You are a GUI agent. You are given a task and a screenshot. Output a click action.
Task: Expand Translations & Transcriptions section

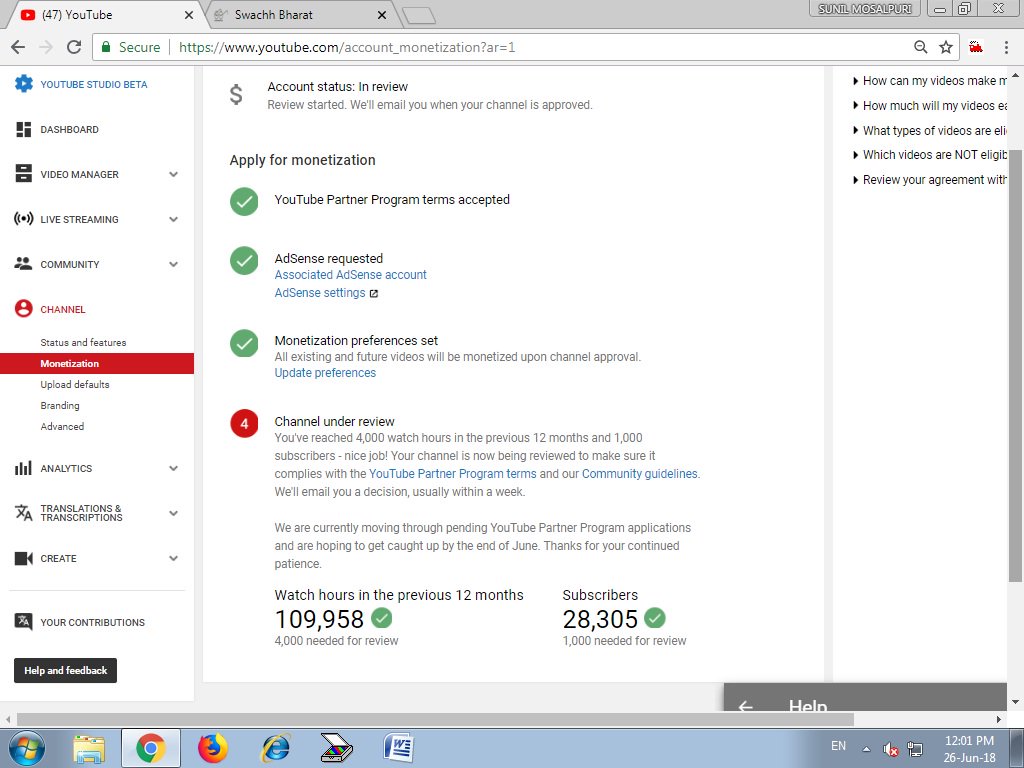174,513
